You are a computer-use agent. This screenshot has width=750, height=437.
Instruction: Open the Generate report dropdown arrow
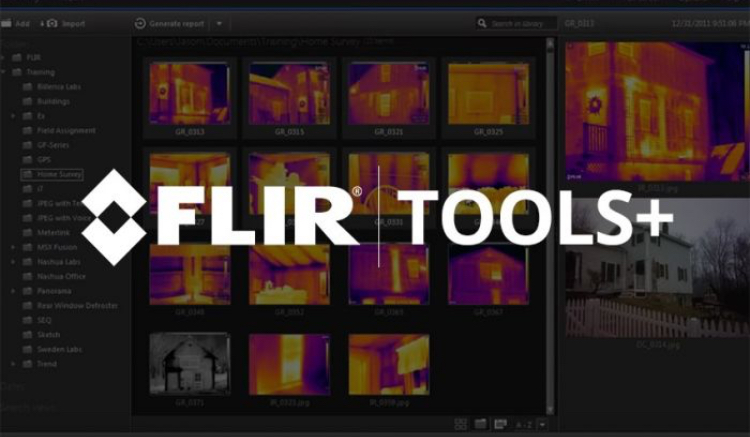pyautogui.click(x=219, y=23)
